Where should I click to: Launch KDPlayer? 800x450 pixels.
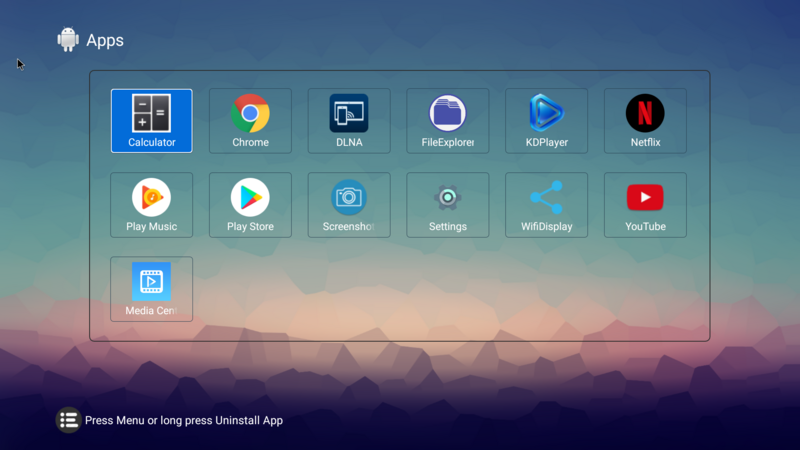pos(546,121)
